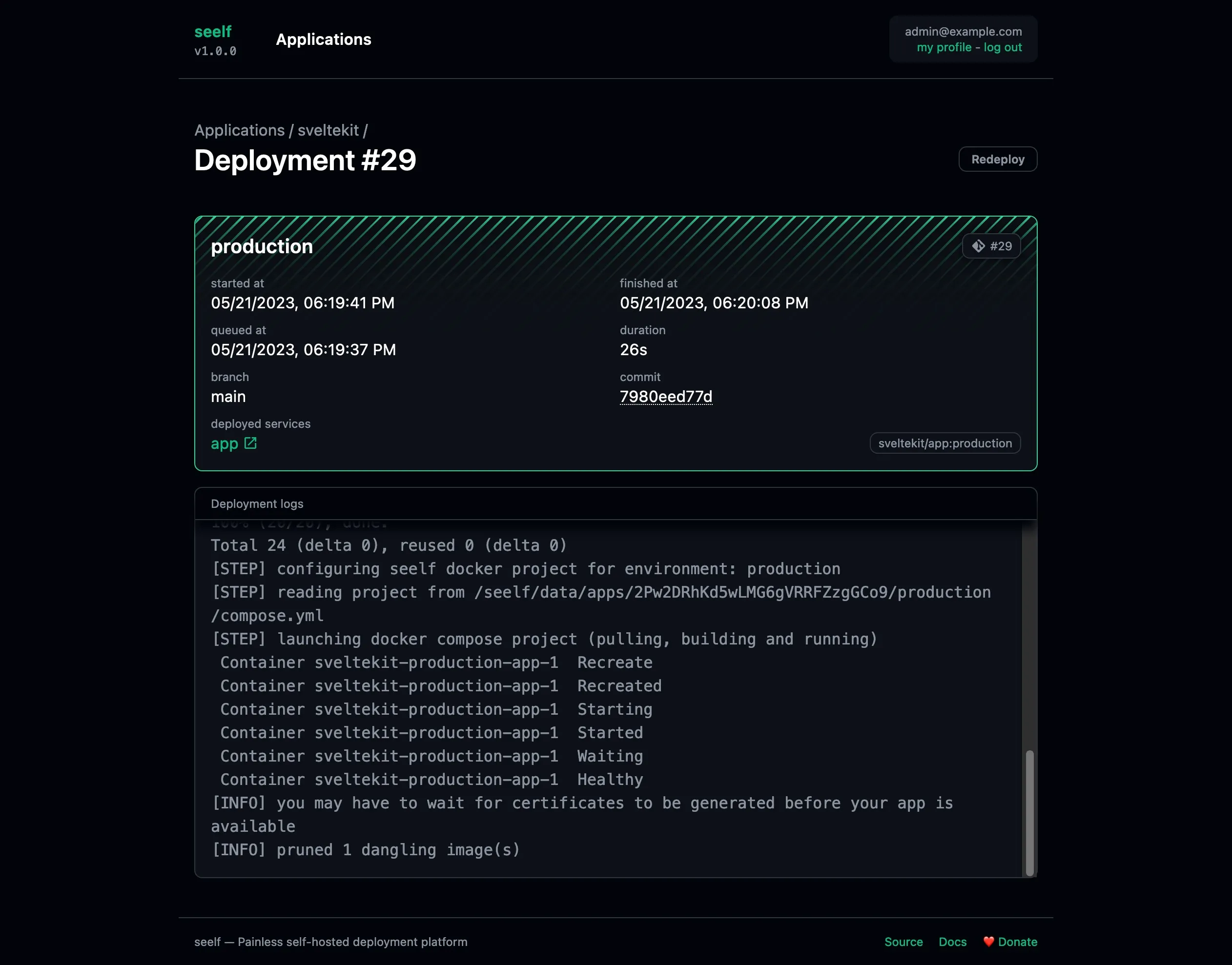
Task: Click the sveltekit/app:production badge
Action: 945,443
